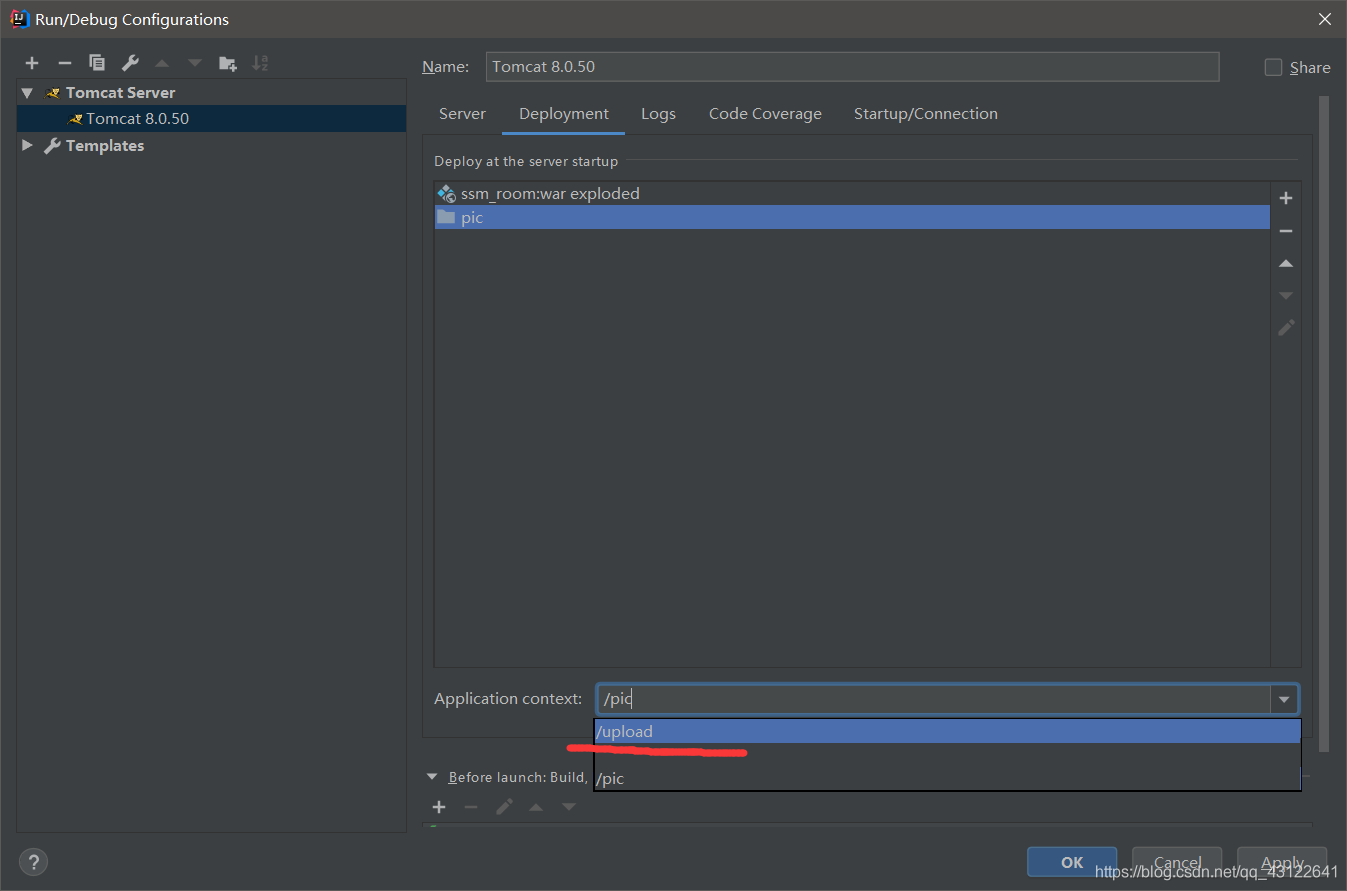
Task: Select Tomcat 8.0.50 in configuration tree
Action: coord(211,118)
